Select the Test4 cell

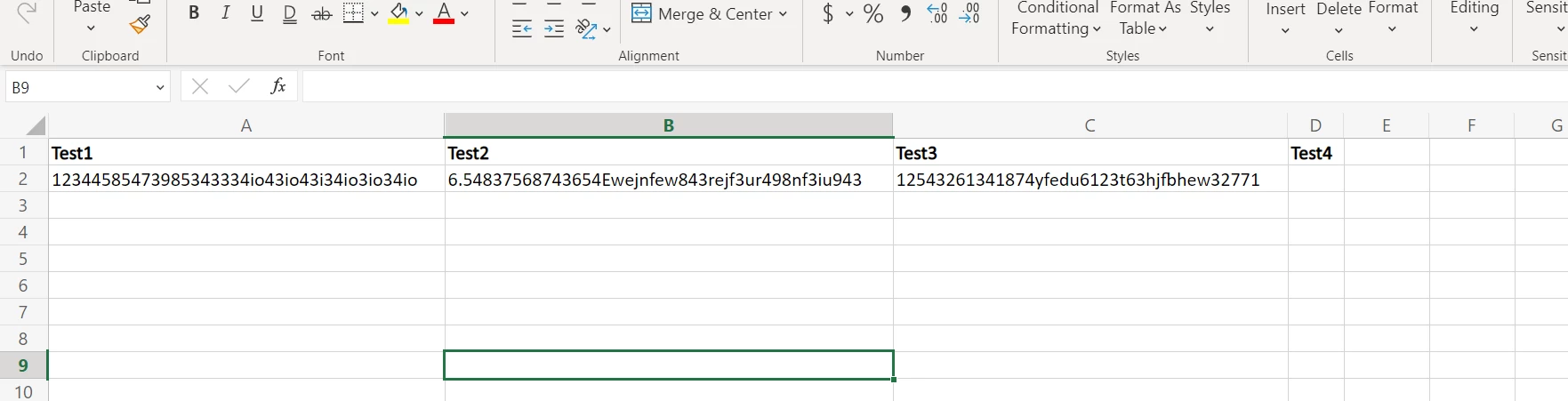pos(1316,152)
